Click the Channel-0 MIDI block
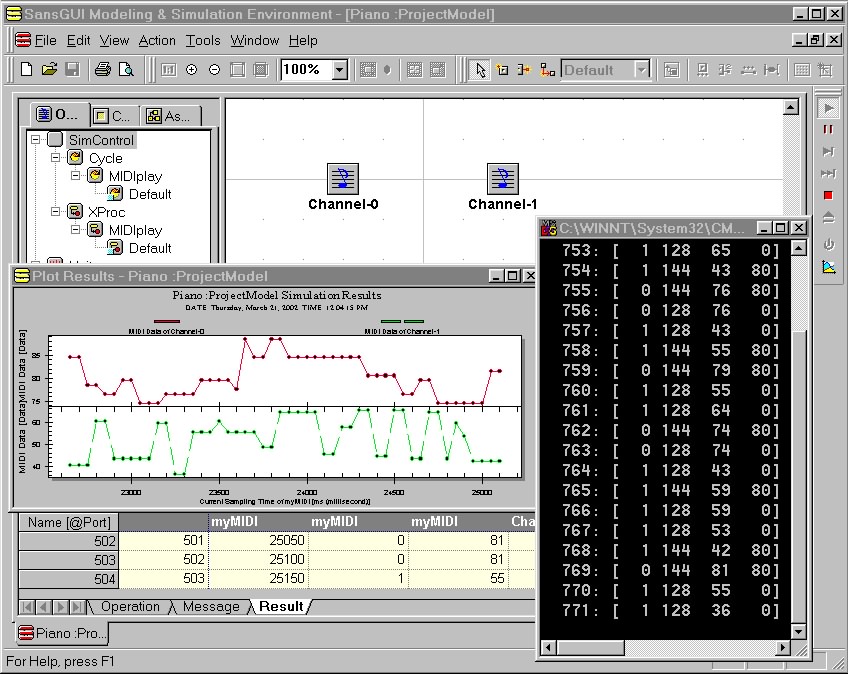848x674 pixels. (343, 179)
